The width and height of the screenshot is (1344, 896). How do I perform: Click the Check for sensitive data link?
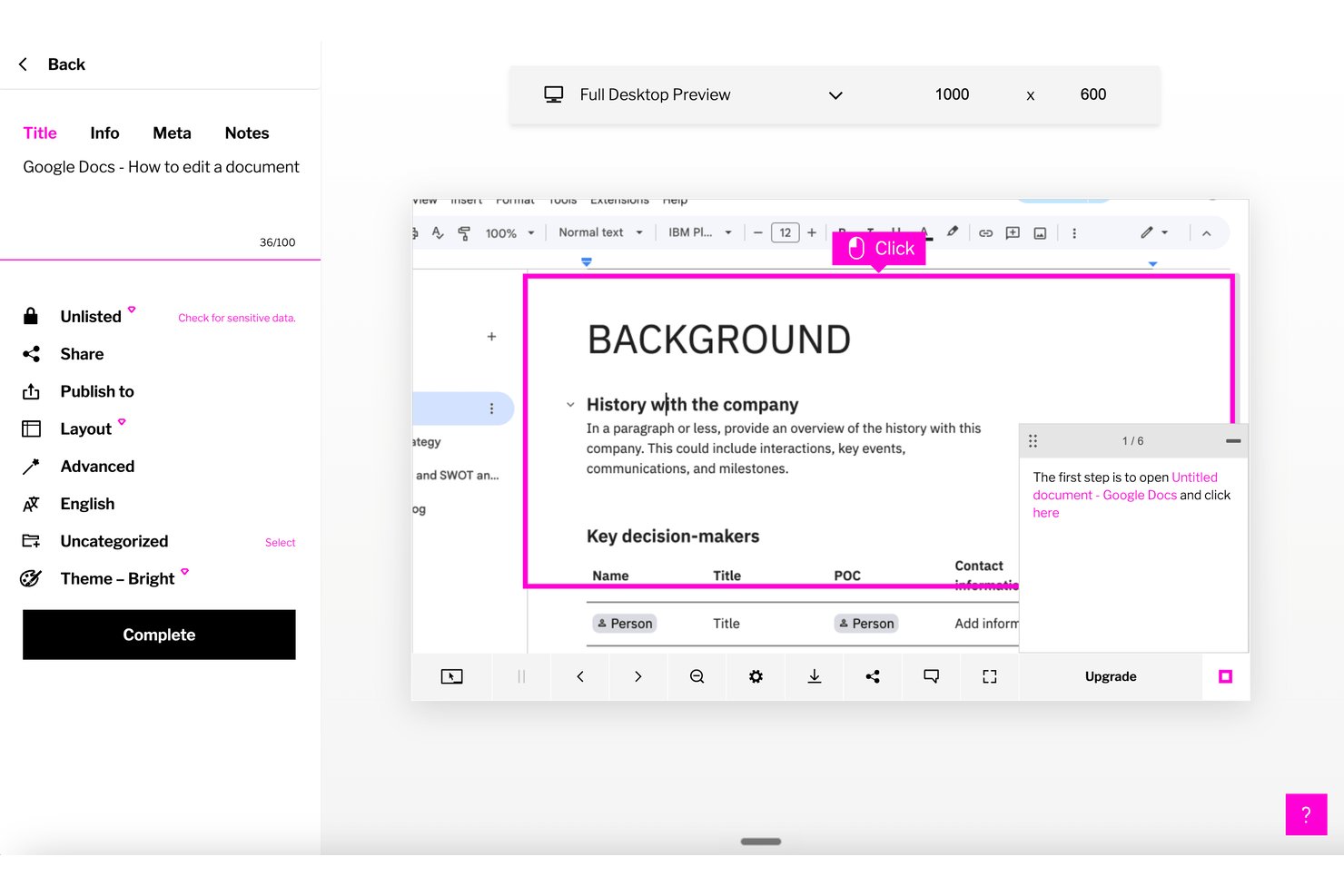pos(237,318)
